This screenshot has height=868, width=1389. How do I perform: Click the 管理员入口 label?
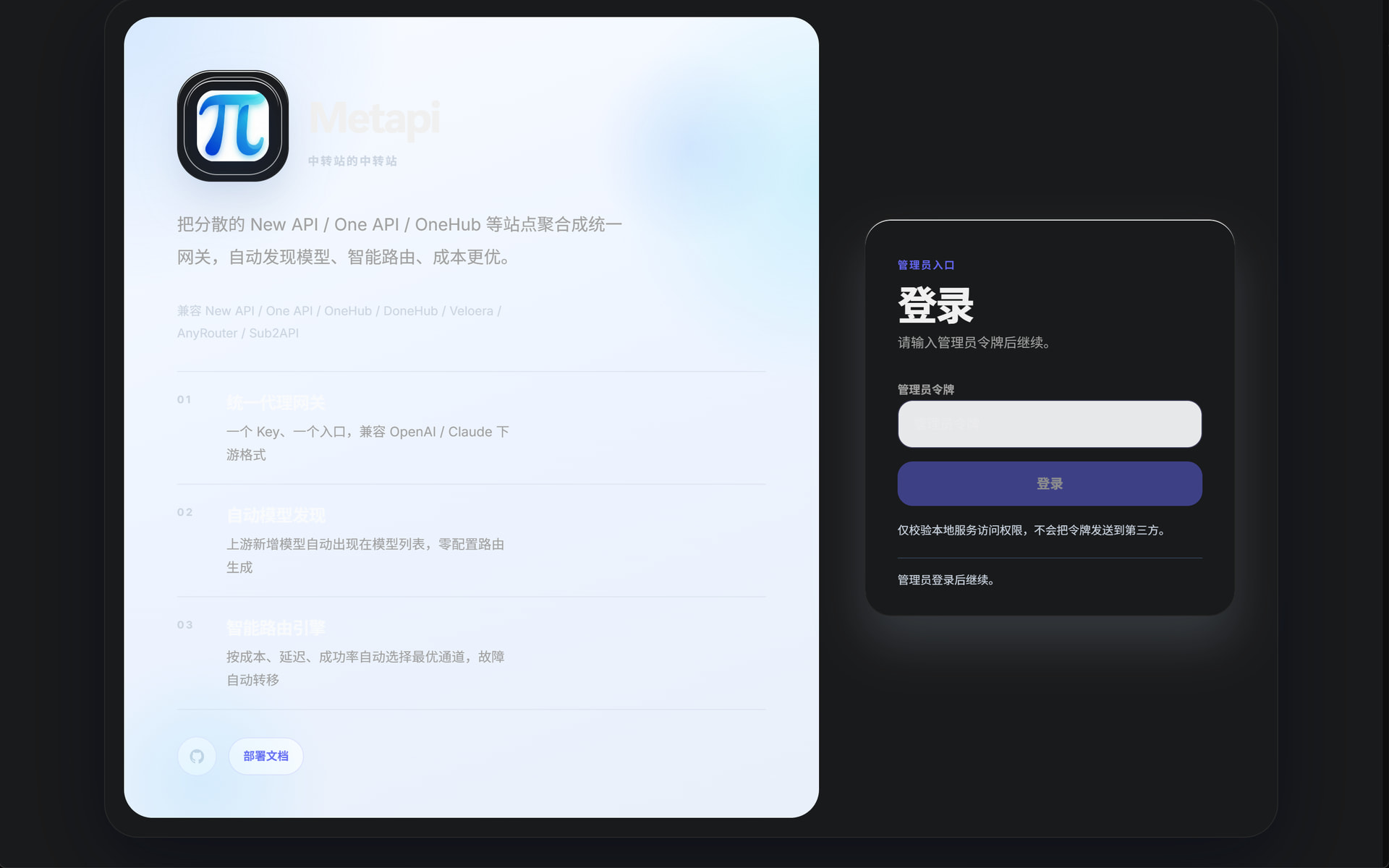(x=926, y=265)
